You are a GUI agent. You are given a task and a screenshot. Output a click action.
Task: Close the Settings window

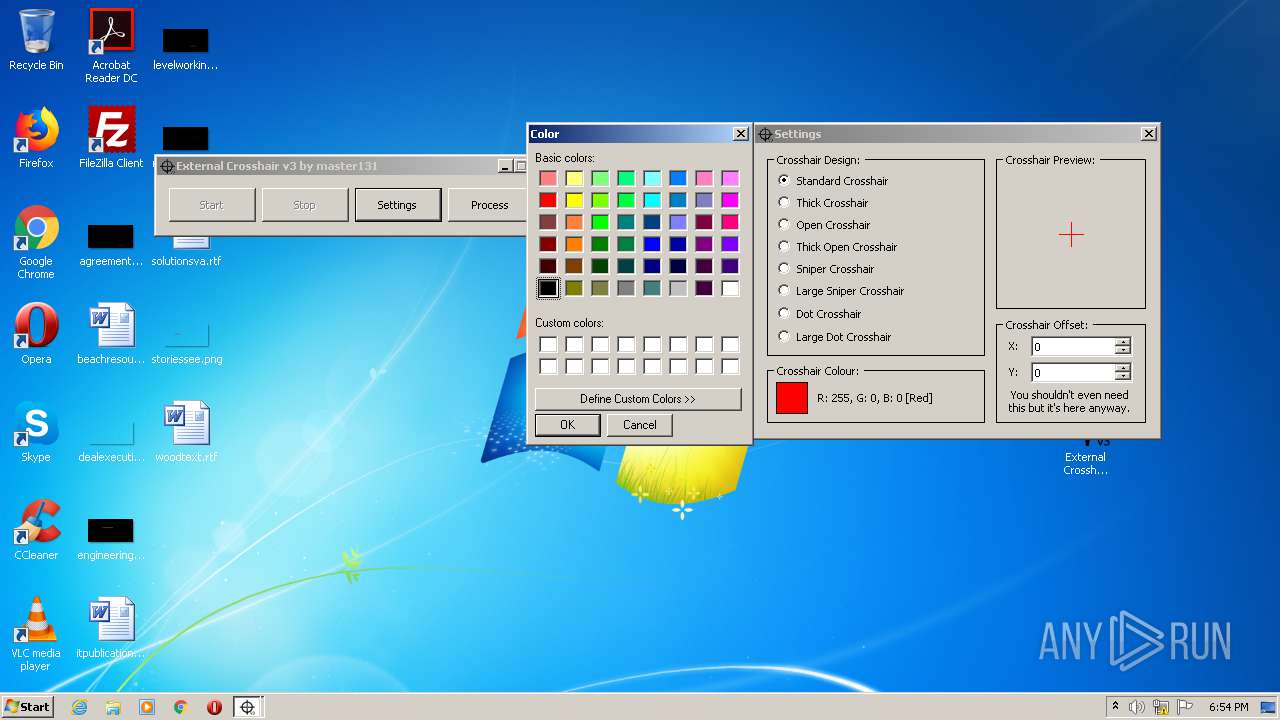[x=1149, y=133]
